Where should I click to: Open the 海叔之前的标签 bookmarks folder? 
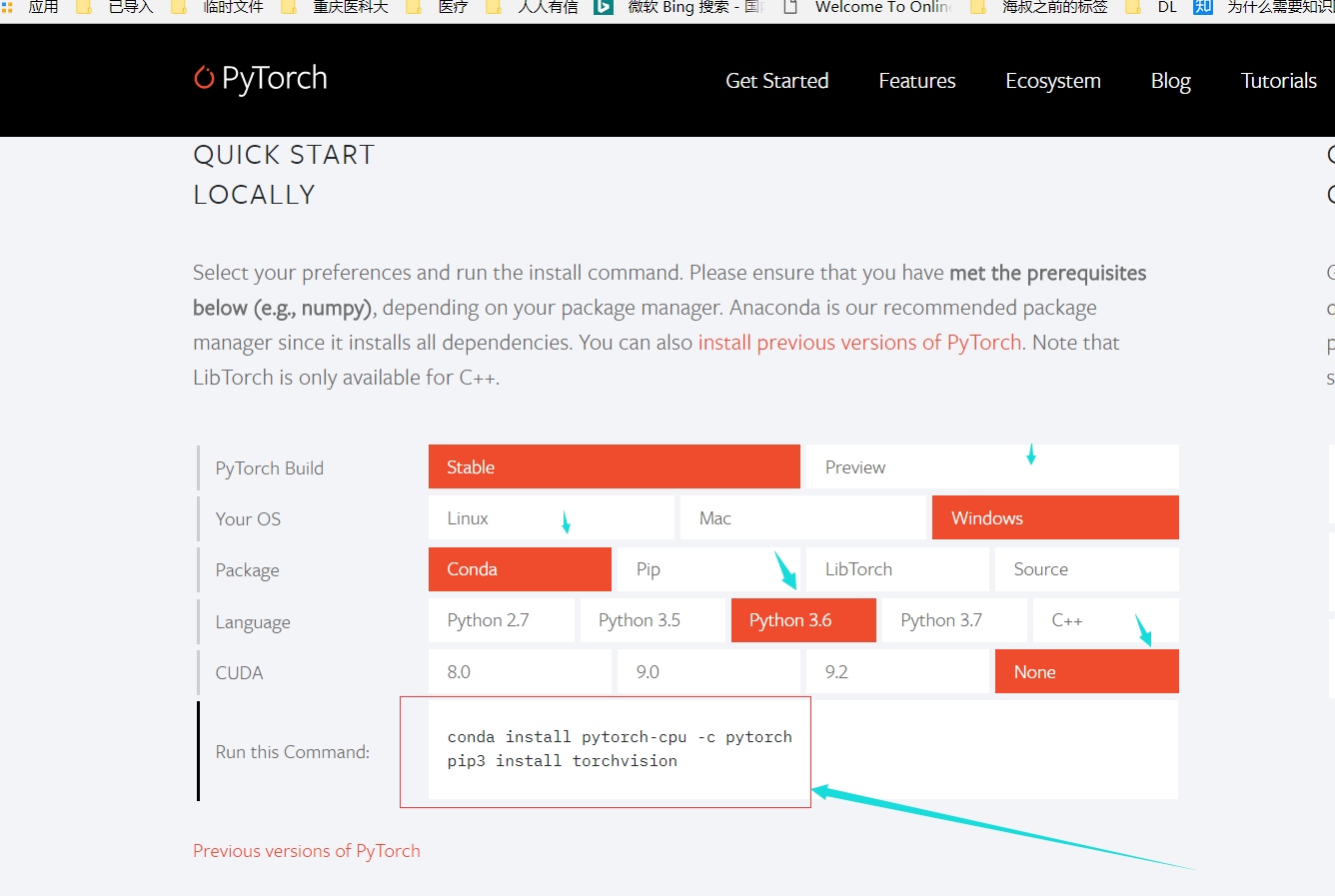[1039, 7]
